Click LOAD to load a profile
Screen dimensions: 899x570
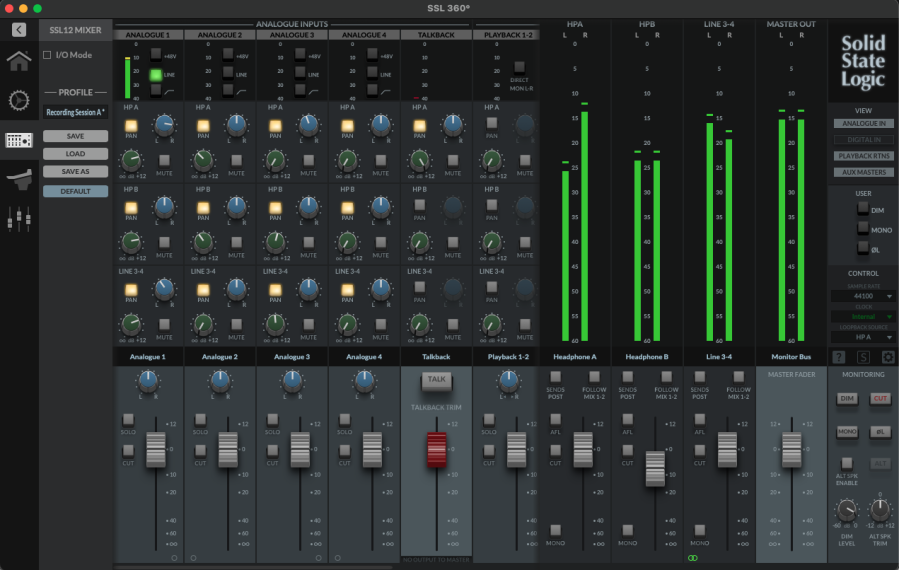(75, 154)
